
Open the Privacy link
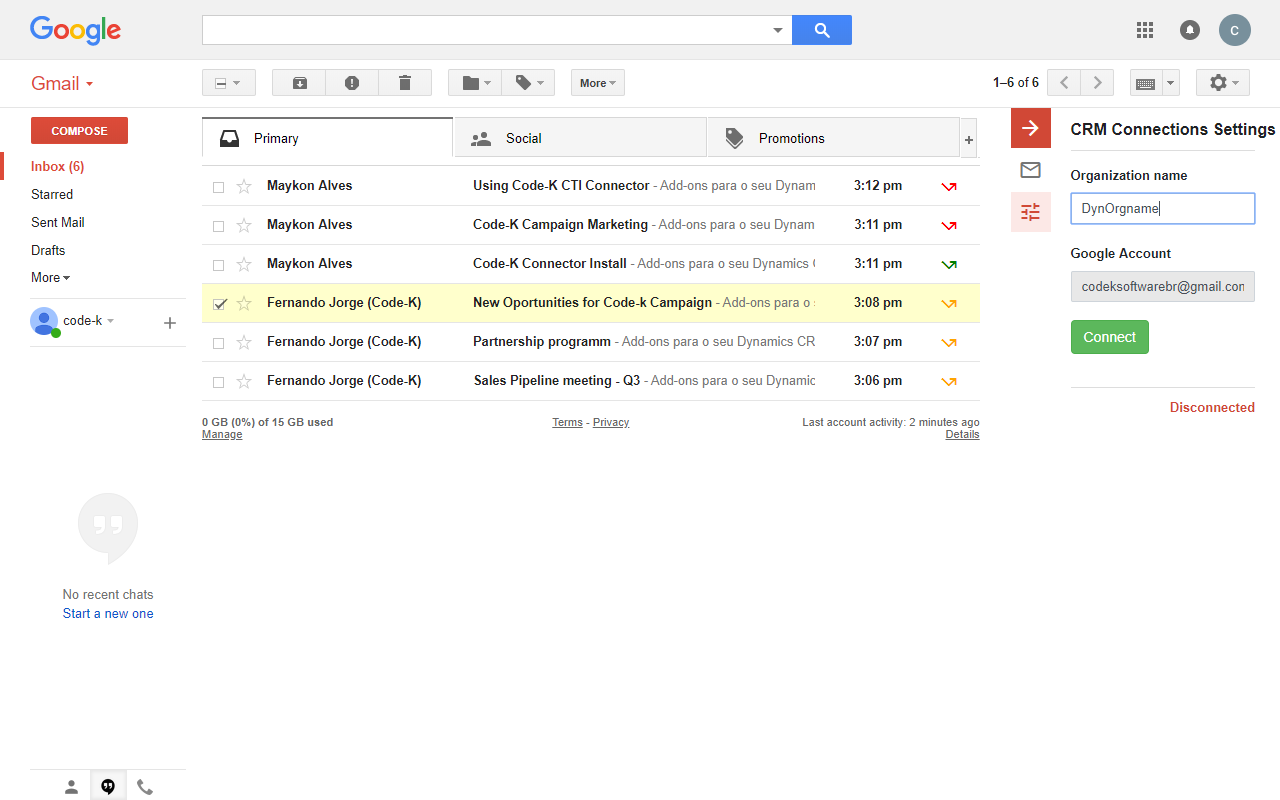pos(611,422)
